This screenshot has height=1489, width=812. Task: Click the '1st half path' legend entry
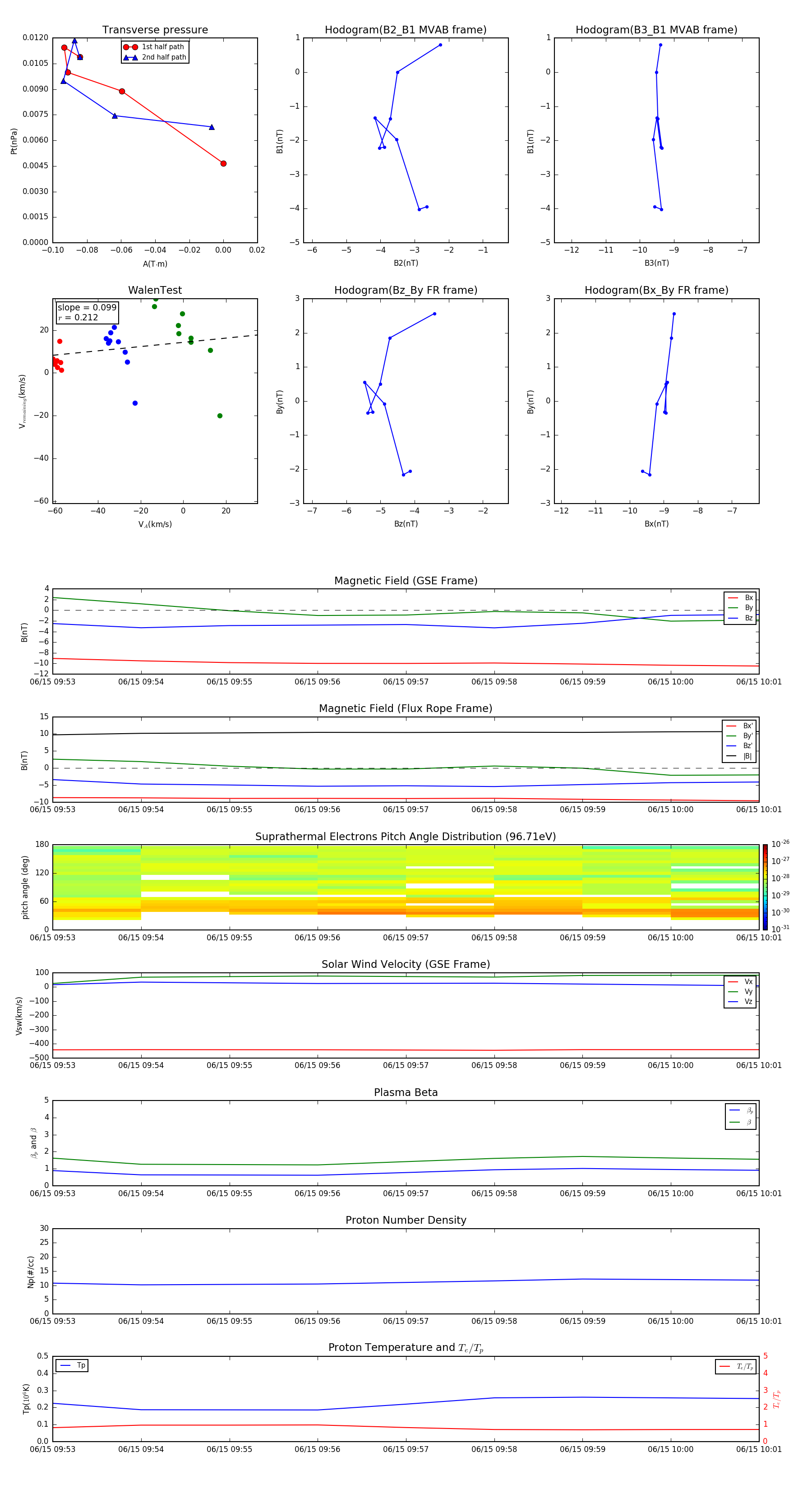pos(154,47)
